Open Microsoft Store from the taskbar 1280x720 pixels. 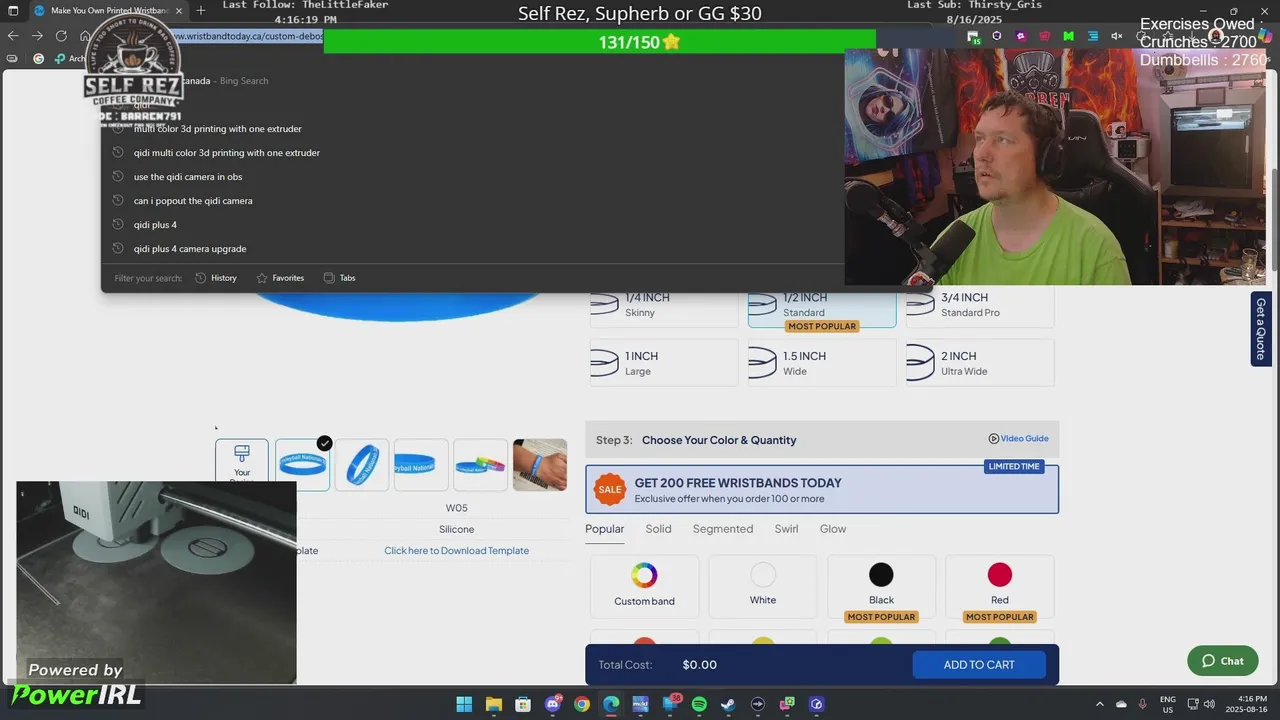523,704
